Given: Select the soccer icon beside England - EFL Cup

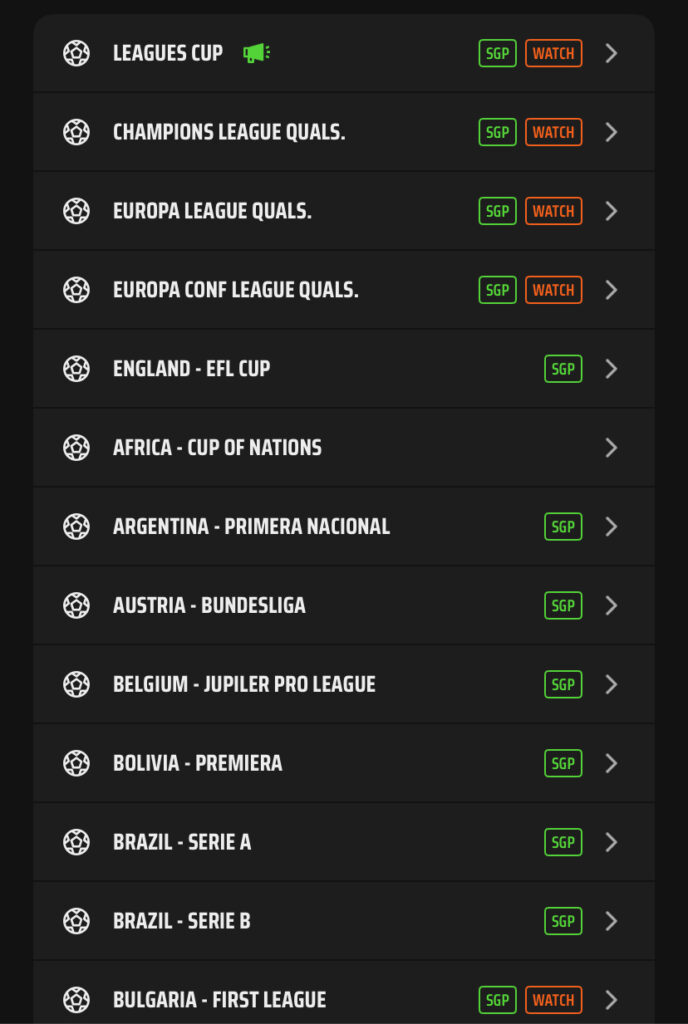Looking at the screenshot, I should (x=76, y=368).
